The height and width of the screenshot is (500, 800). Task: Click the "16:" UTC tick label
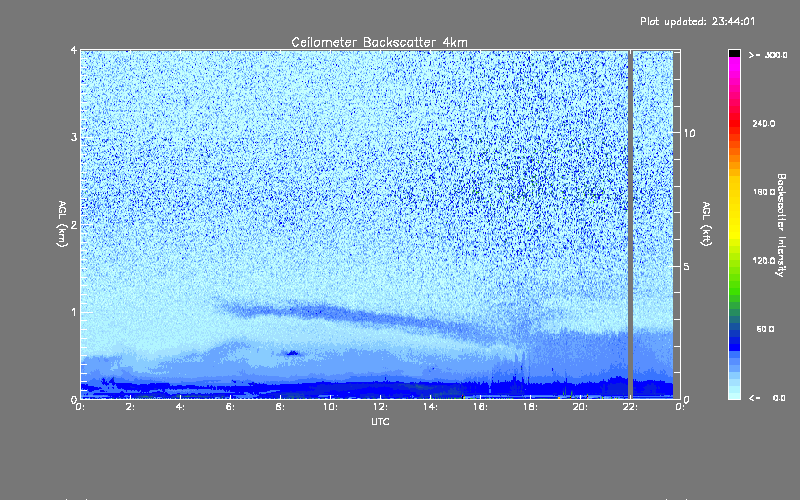(x=480, y=407)
